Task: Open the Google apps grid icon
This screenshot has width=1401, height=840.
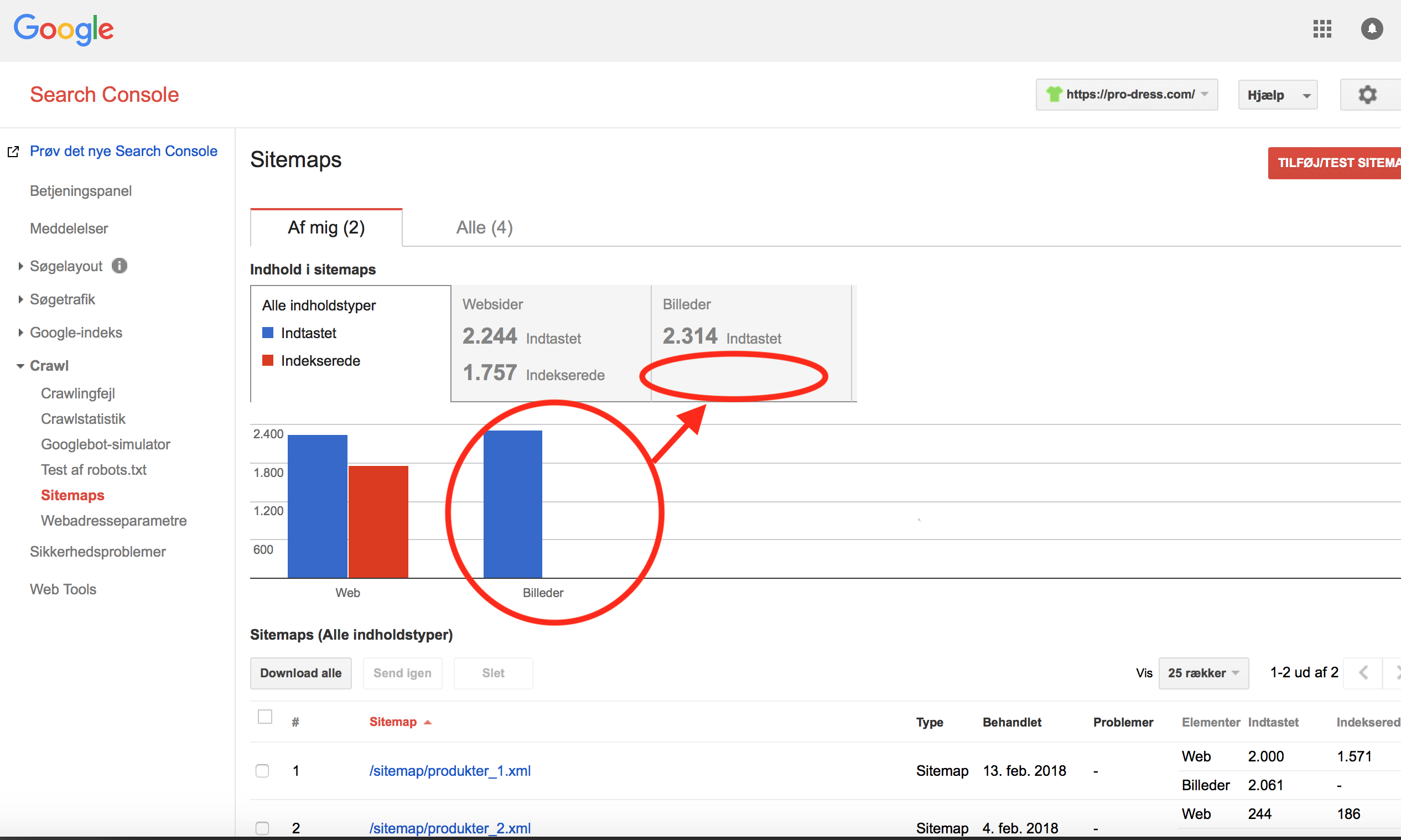Action: (x=1322, y=29)
